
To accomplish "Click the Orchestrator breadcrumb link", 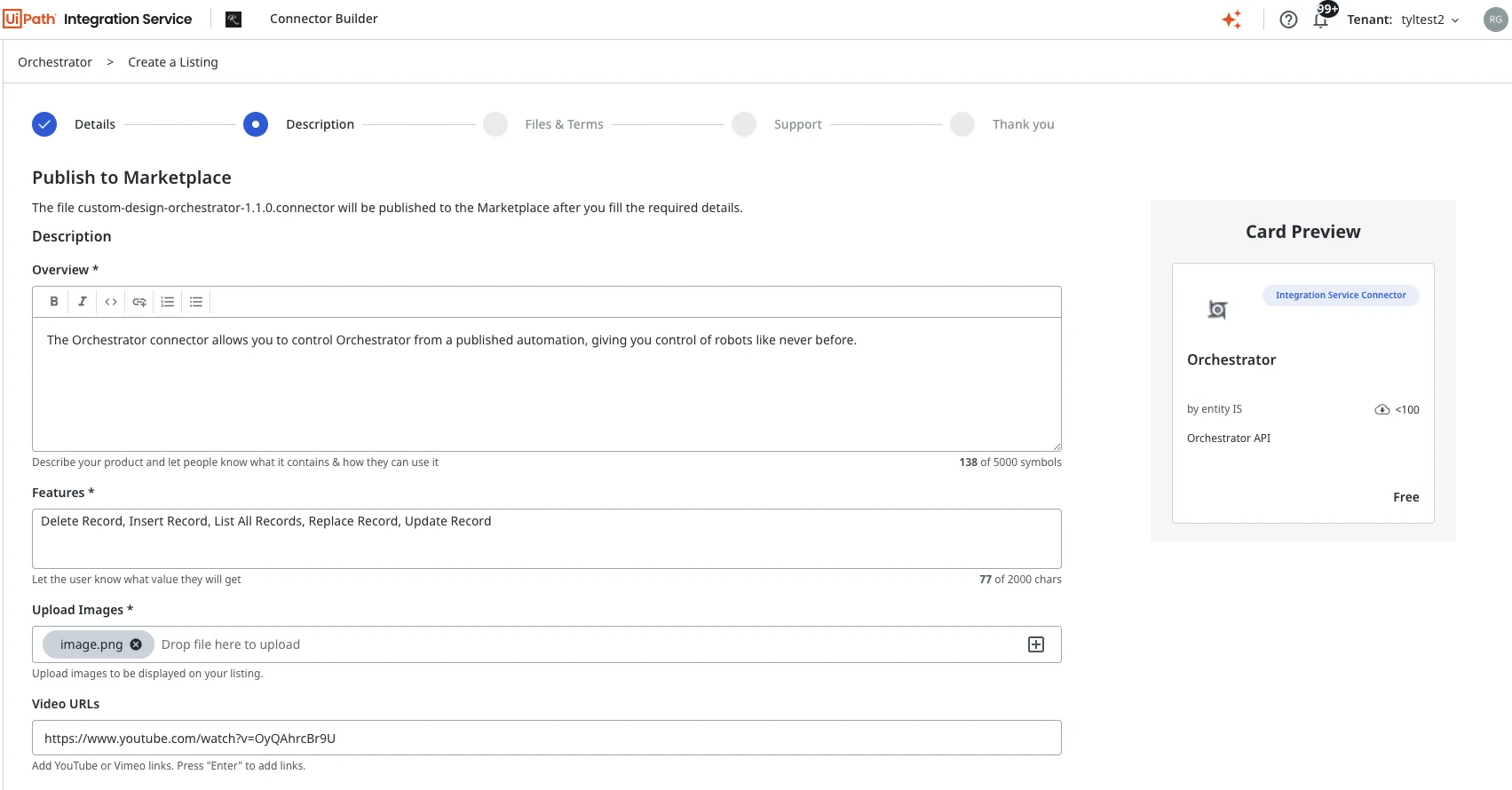I will [55, 62].
